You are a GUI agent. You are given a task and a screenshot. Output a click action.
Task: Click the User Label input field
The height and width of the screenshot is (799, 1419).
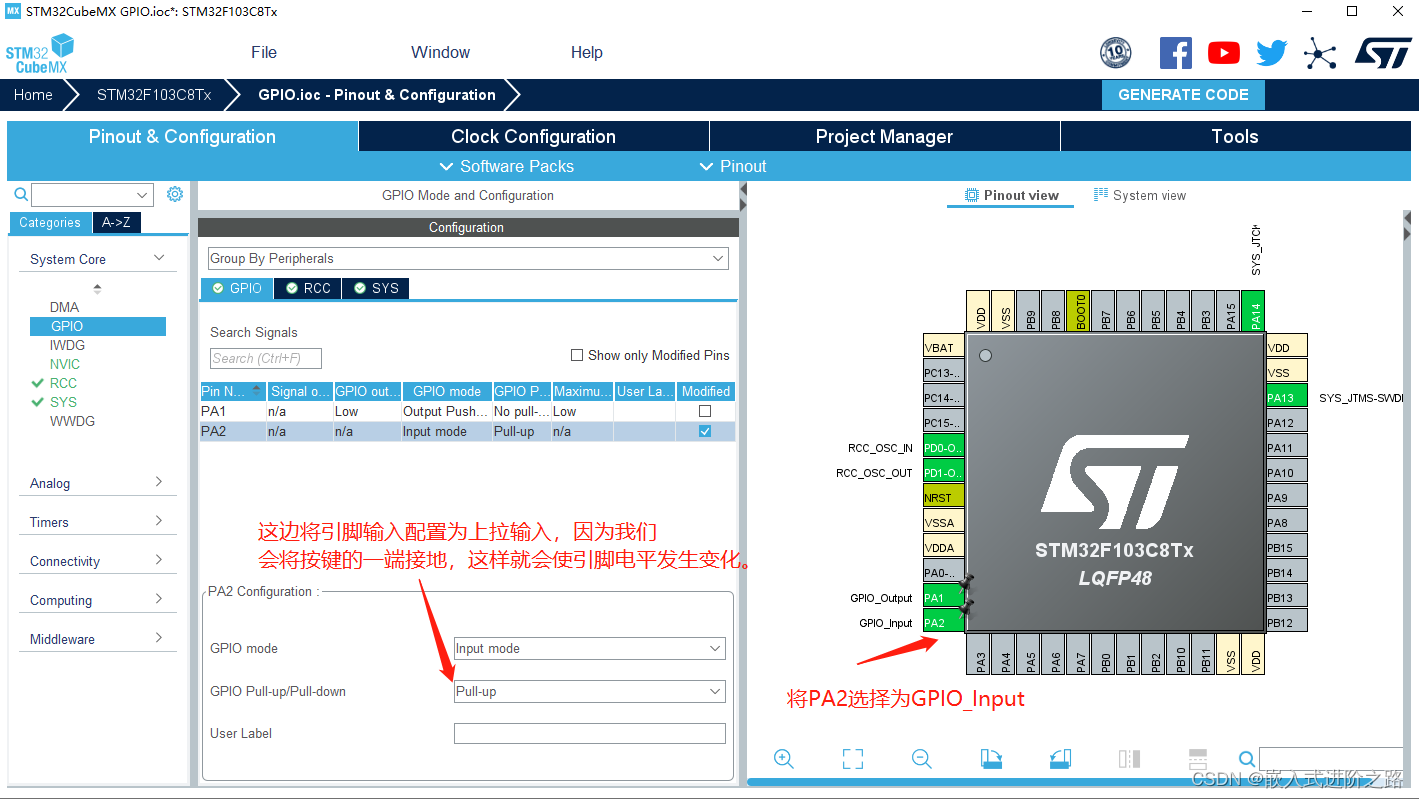coord(590,734)
